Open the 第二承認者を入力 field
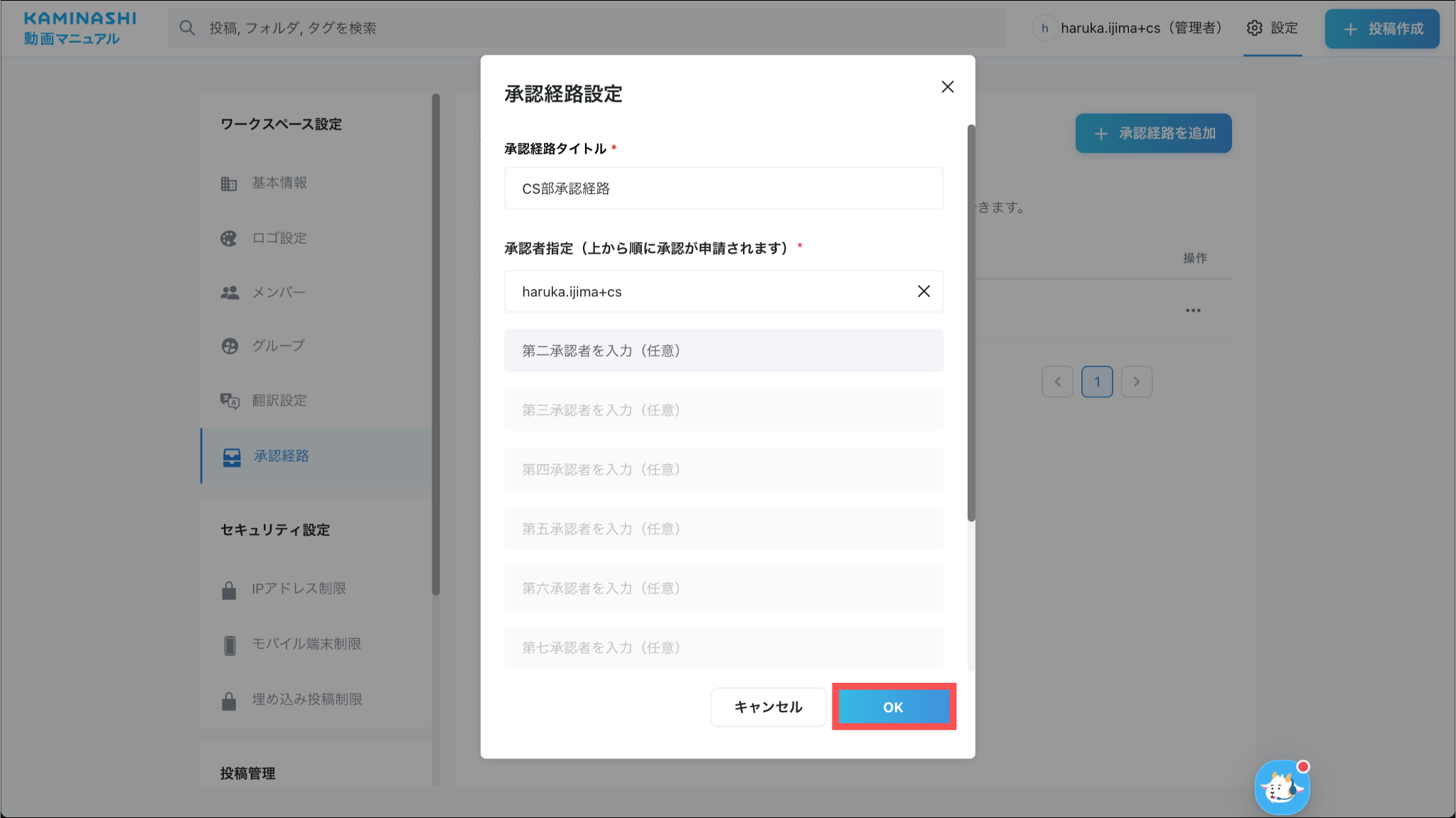This screenshot has height=818, width=1456. coord(723,350)
